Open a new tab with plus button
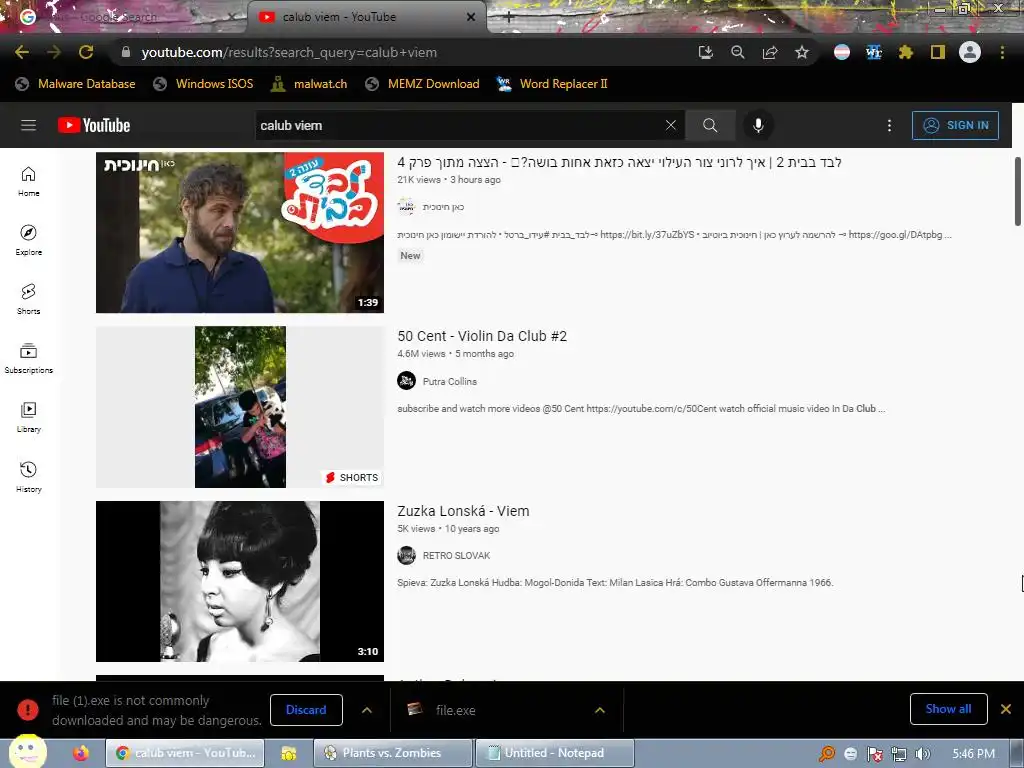Image resolution: width=1024 pixels, height=768 pixels. click(x=509, y=18)
